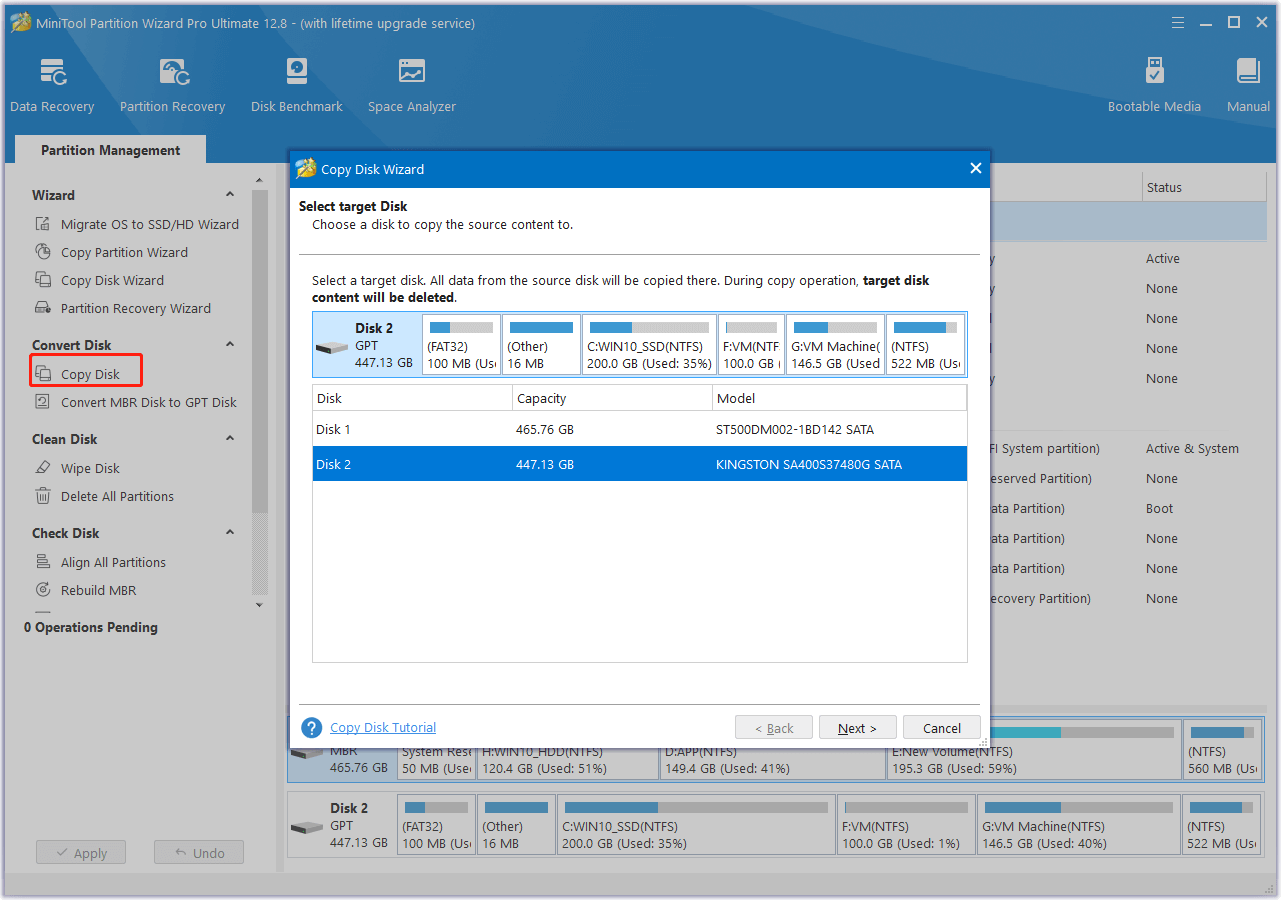Click Rebuild MBR icon
The height and width of the screenshot is (900, 1281).
pyautogui.click(x=43, y=590)
